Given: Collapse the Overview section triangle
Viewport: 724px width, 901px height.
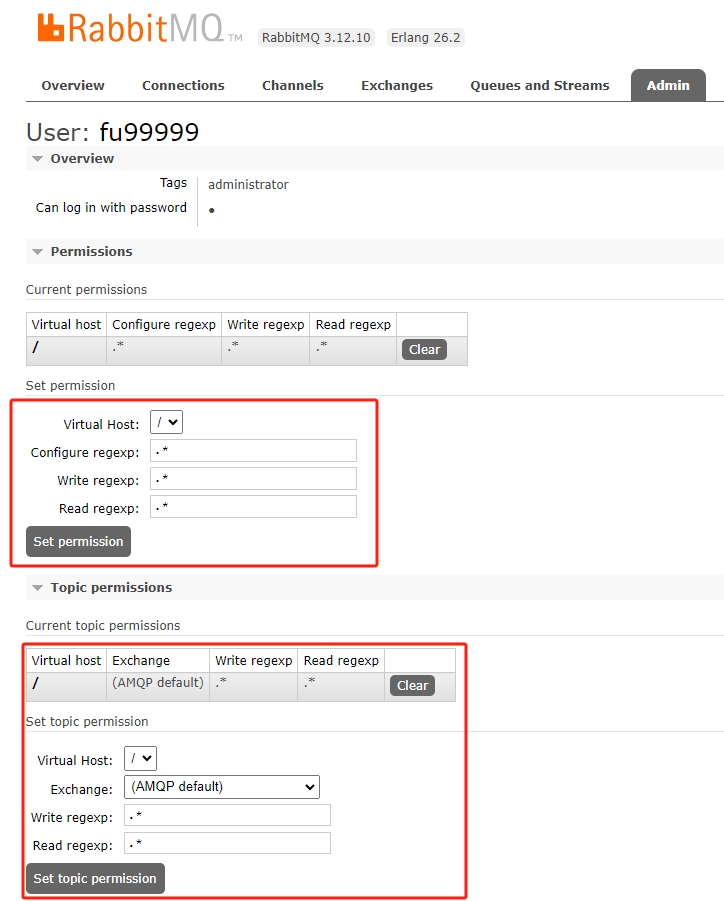Looking at the screenshot, I should point(38,159).
